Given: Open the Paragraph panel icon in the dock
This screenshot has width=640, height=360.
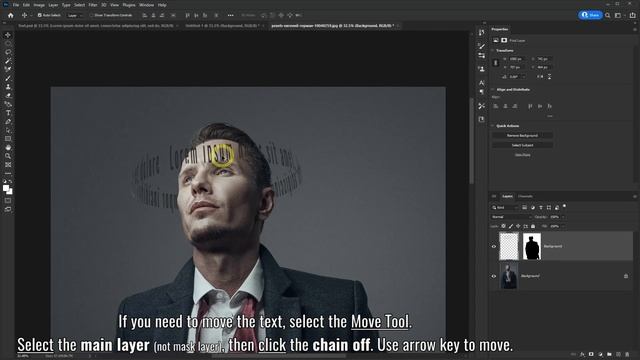Looking at the screenshot, I should pos(482,92).
